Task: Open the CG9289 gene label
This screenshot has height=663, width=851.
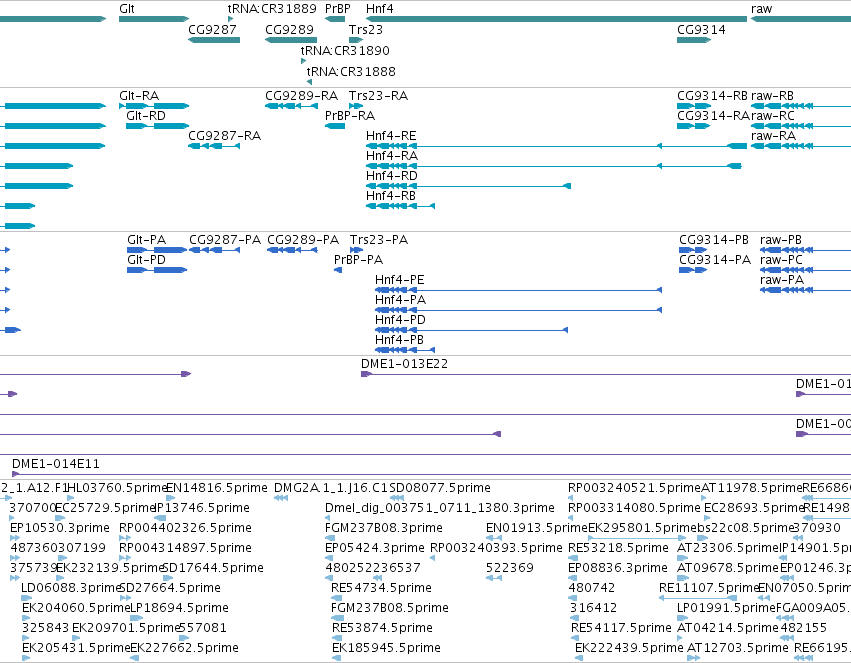Action: click(289, 29)
